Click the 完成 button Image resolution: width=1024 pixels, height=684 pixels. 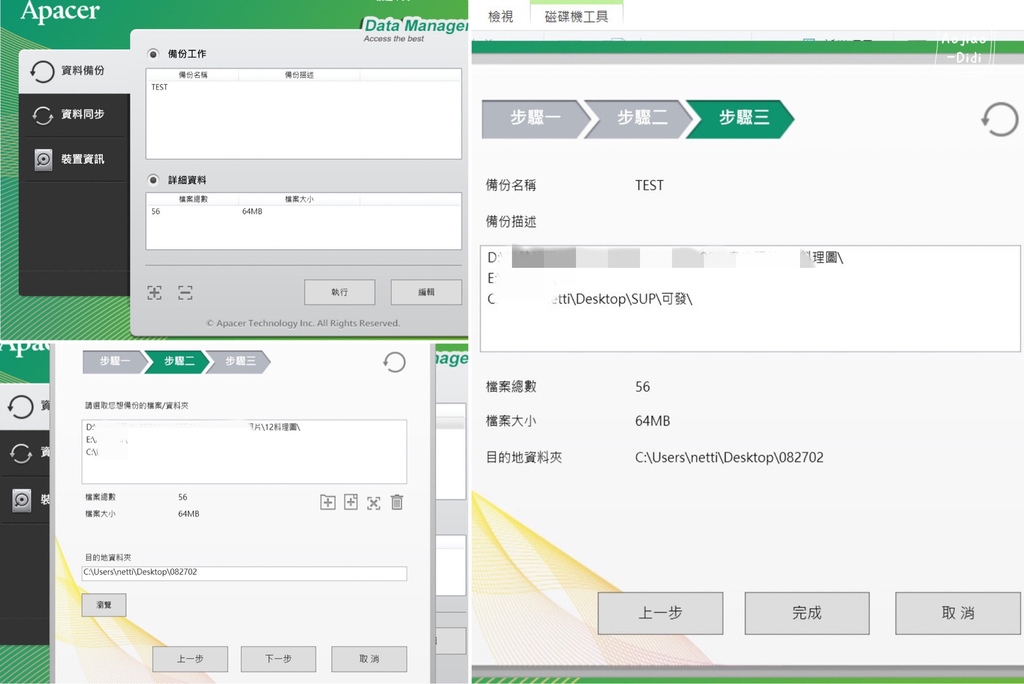coord(807,613)
